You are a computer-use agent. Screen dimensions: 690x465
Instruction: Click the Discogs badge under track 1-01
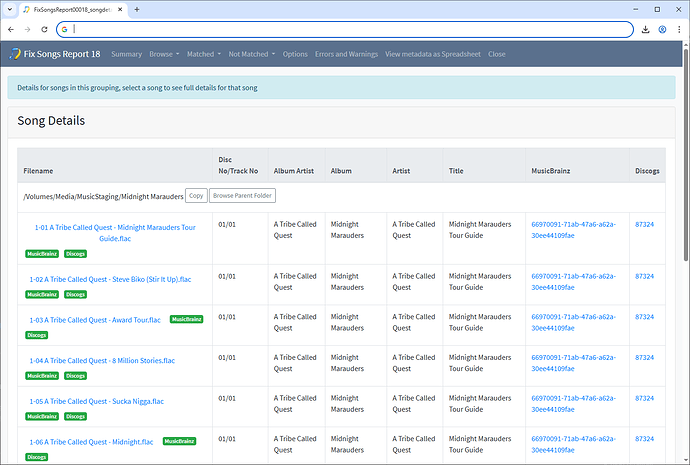[75, 254]
